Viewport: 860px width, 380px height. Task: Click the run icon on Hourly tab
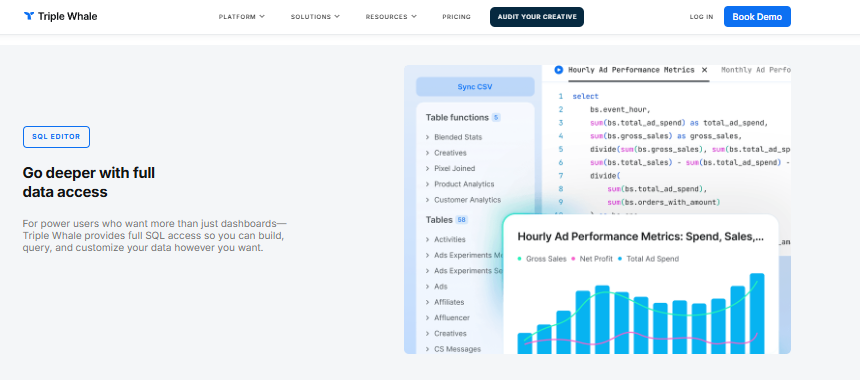(x=558, y=70)
